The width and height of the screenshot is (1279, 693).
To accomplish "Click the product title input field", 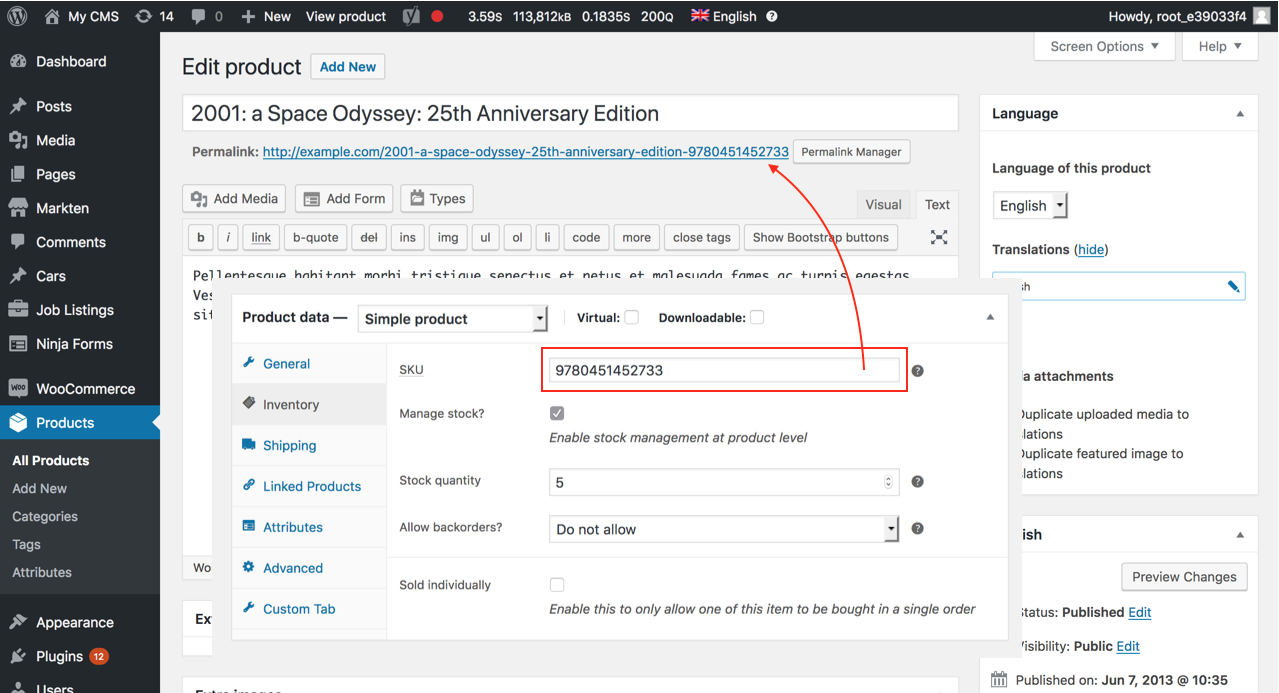I will (570, 113).
